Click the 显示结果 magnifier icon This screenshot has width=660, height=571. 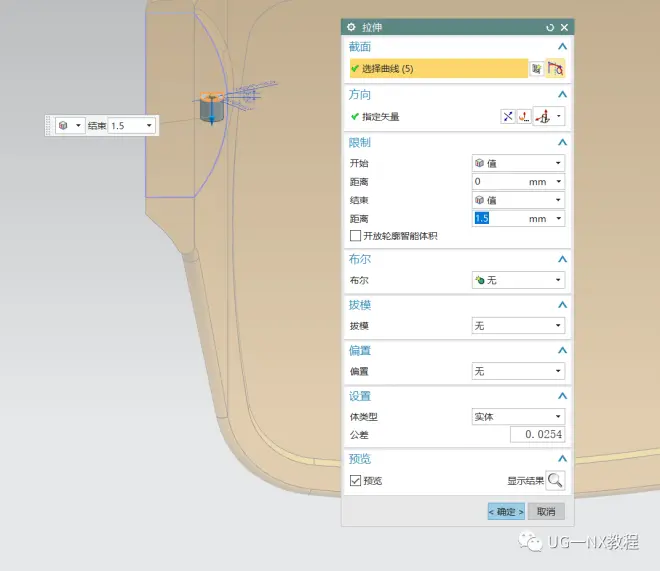[x=554, y=480]
